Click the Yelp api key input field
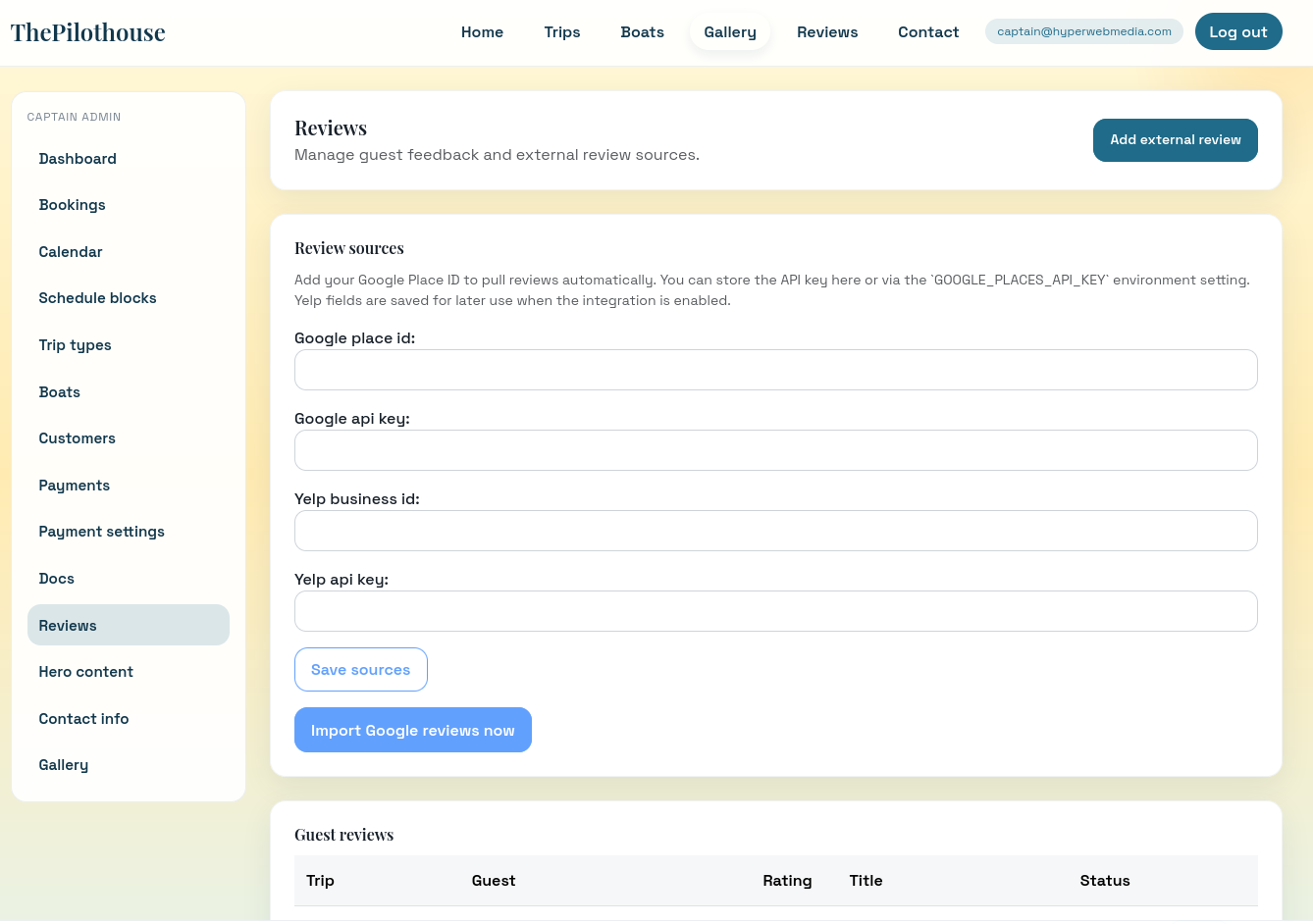The width and height of the screenshot is (1313, 924). click(775, 611)
